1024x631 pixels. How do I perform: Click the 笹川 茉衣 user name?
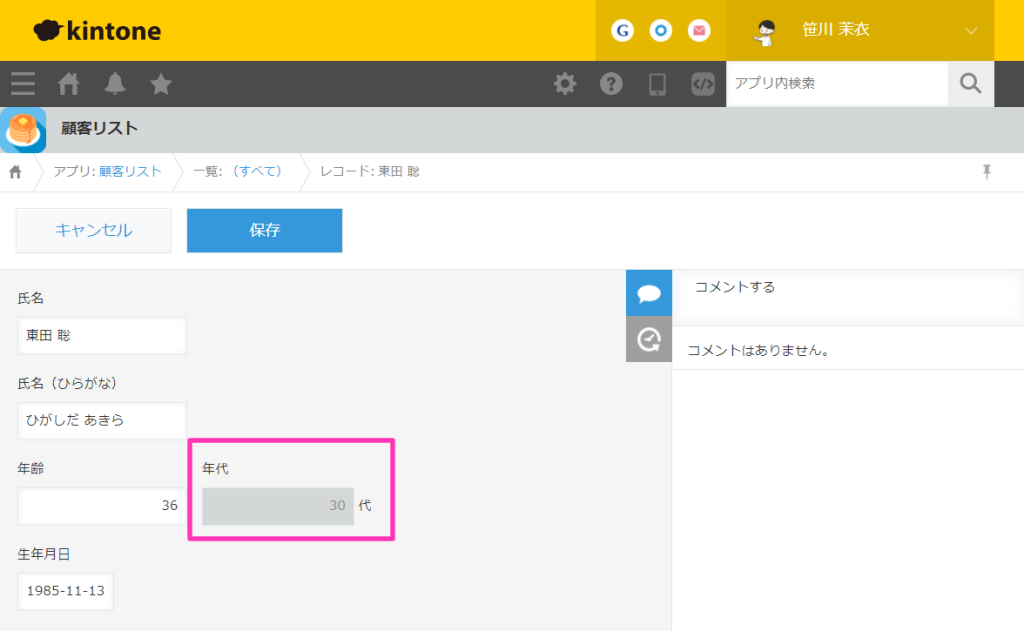point(836,30)
